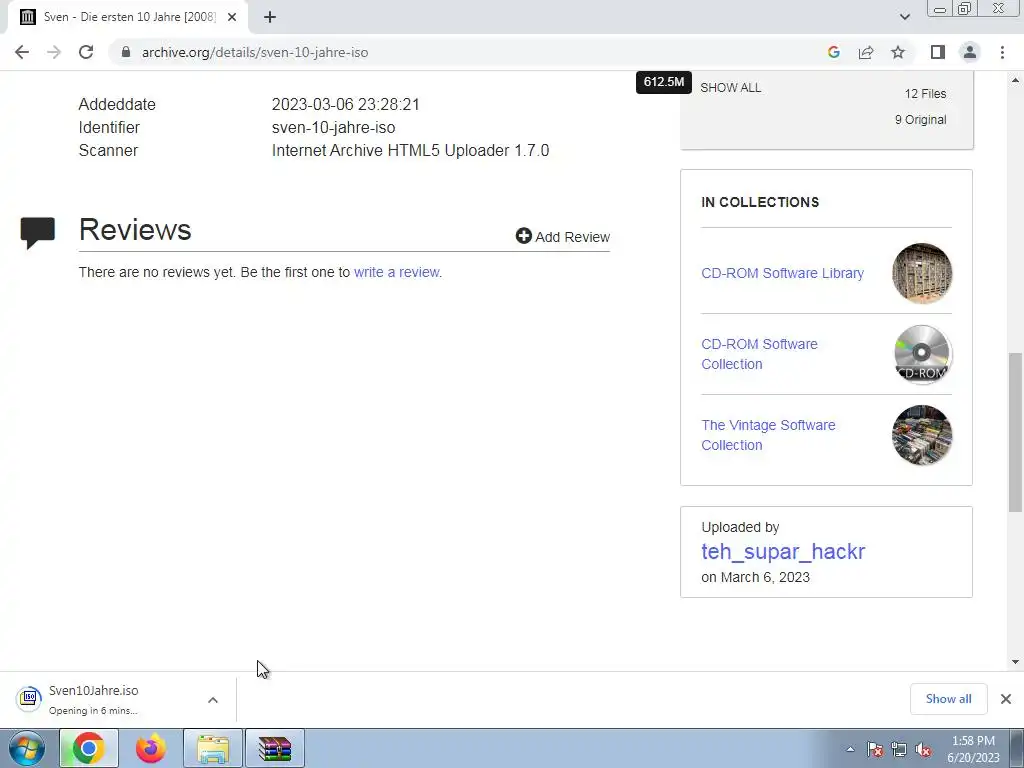Click the page scrollbar down arrow
Screen dimensions: 1024x768
[x=1015, y=662]
